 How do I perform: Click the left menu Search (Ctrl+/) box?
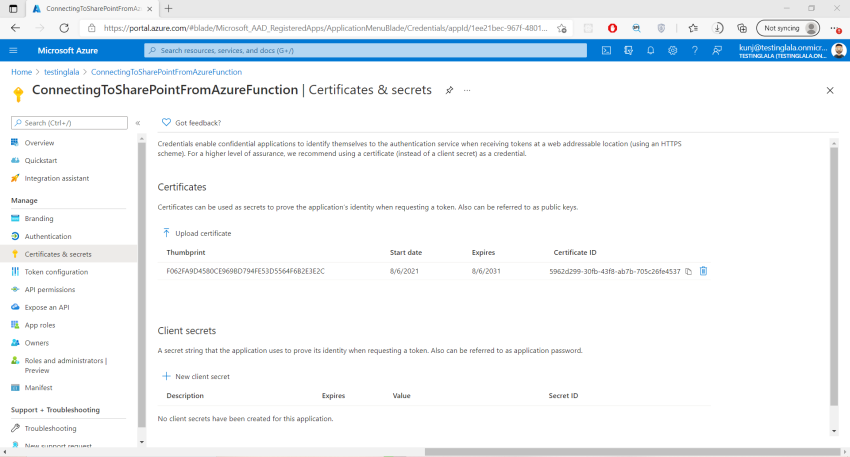point(69,123)
